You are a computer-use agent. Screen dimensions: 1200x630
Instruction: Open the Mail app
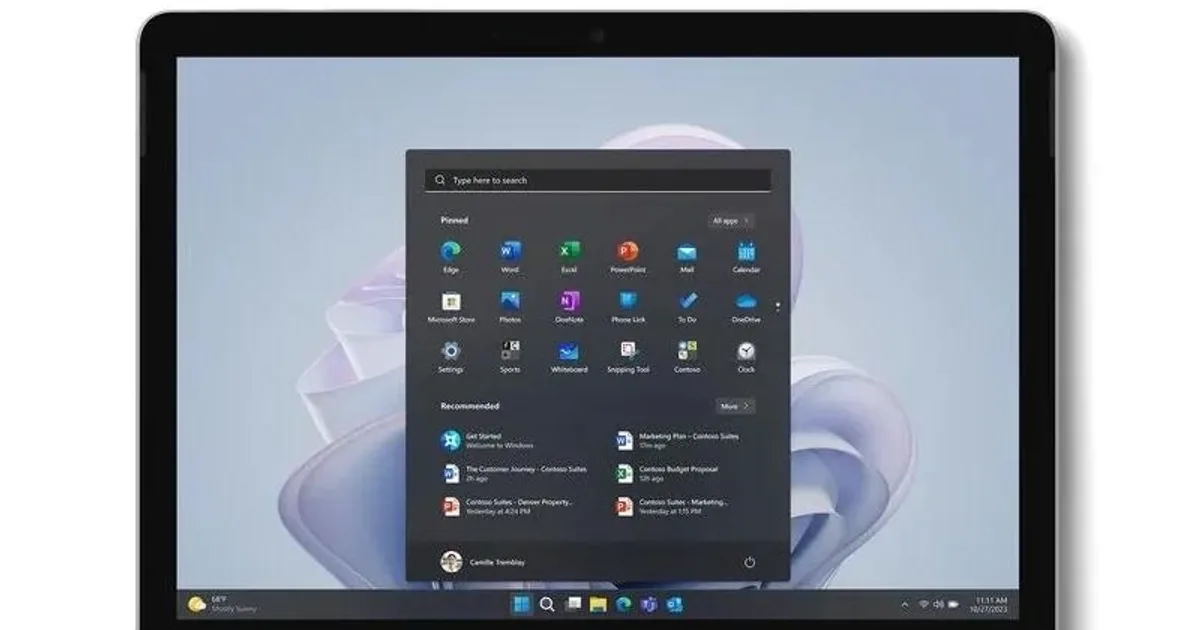click(687, 256)
